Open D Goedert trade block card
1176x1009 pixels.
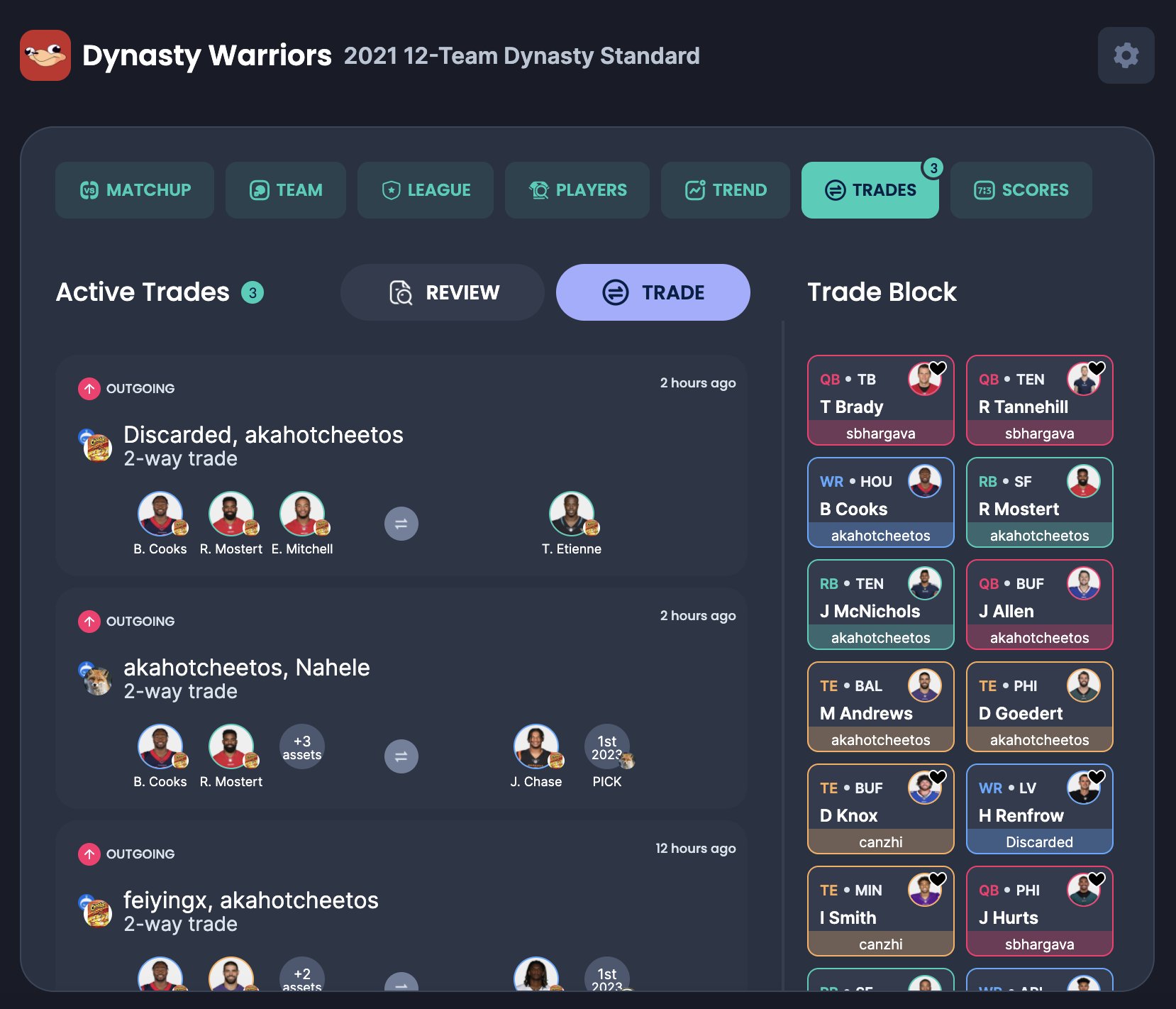tap(1040, 707)
